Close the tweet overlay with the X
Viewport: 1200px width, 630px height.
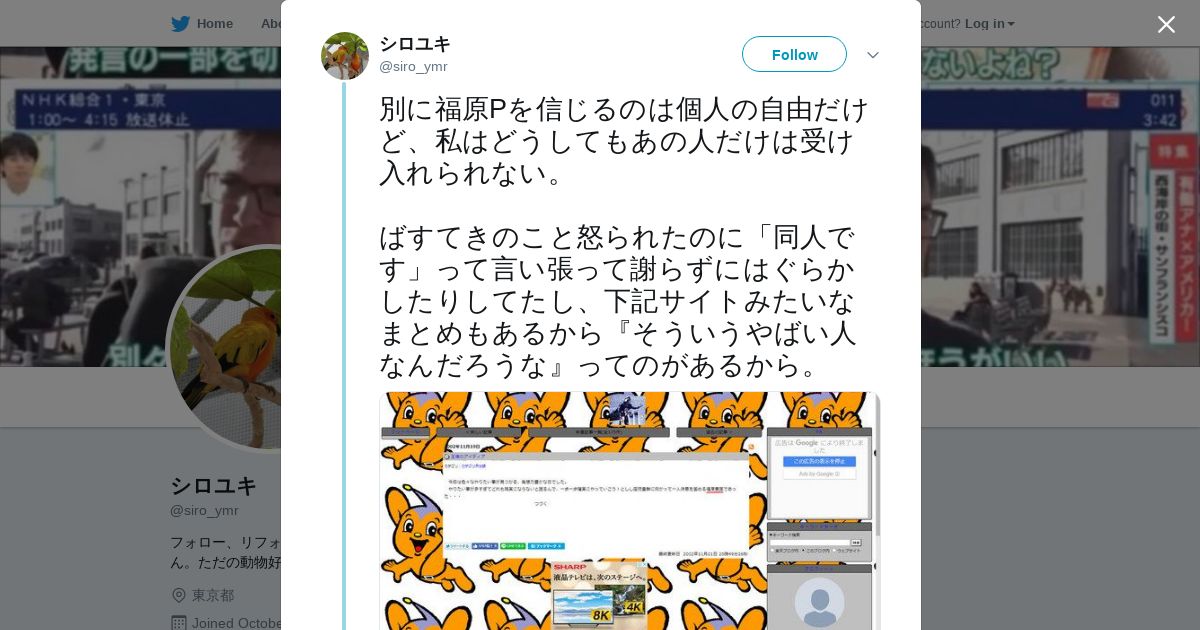[1166, 24]
